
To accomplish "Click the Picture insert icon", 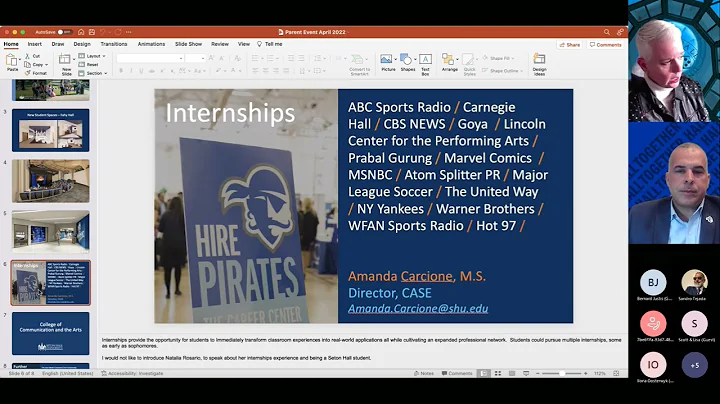I will [x=386, y=59].
